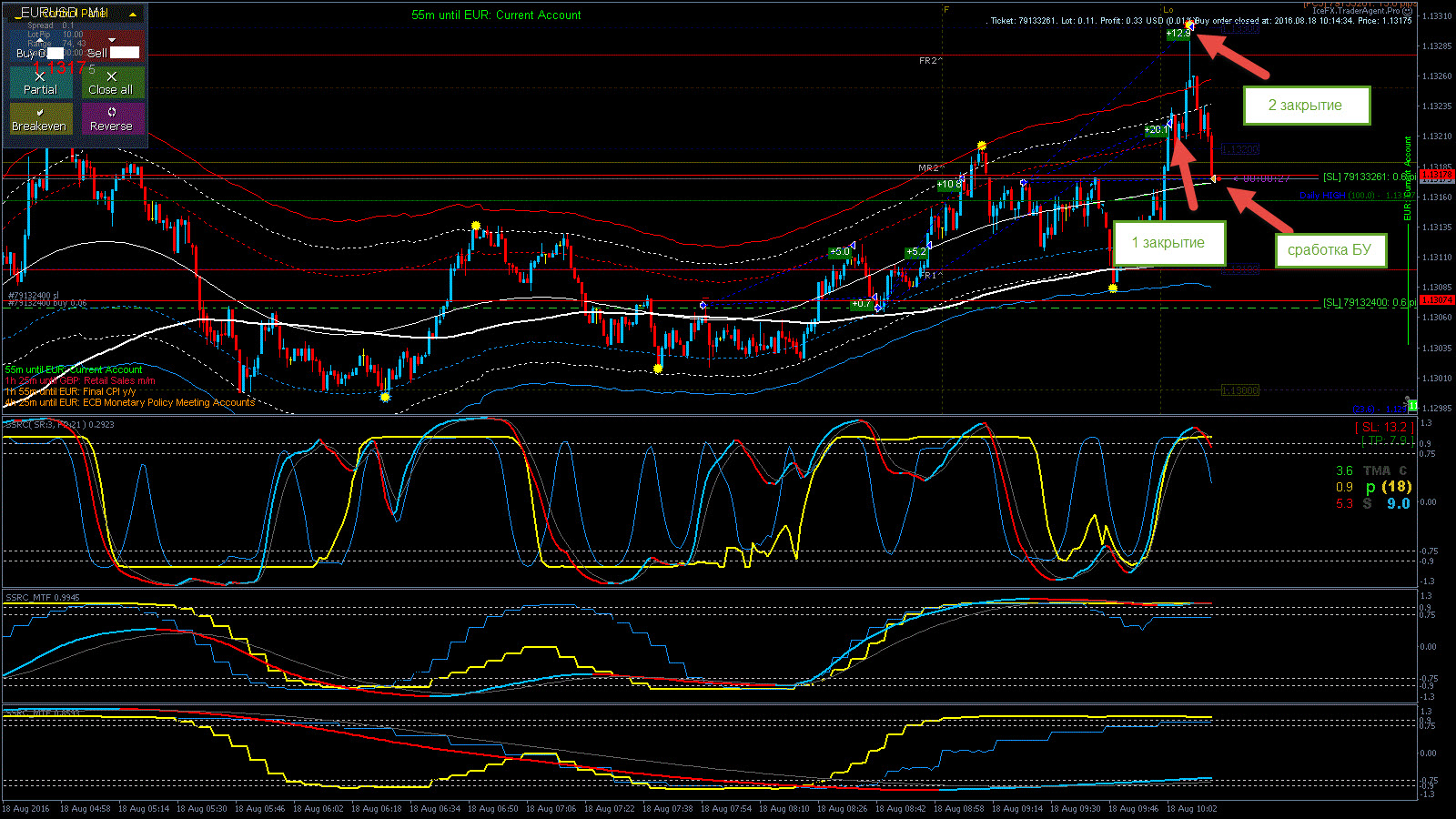Click the Daily HIGH level label

1356,196
